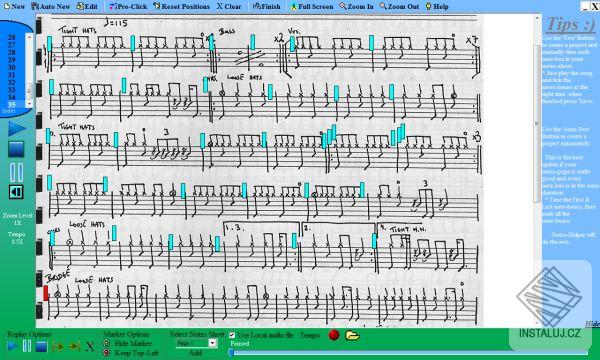Click Reset Positions in the toolbar
The image size is (600, 360).
point(181,7)
